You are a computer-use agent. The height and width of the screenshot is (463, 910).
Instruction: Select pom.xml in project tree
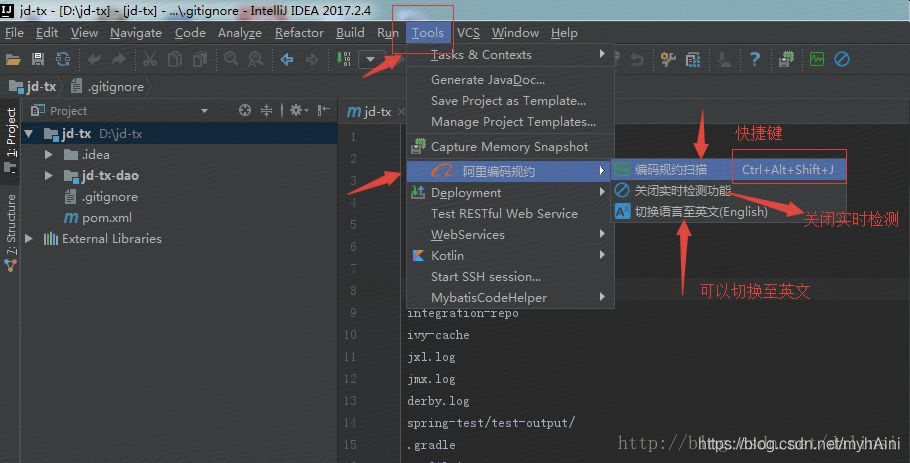[x=98, y=218]
